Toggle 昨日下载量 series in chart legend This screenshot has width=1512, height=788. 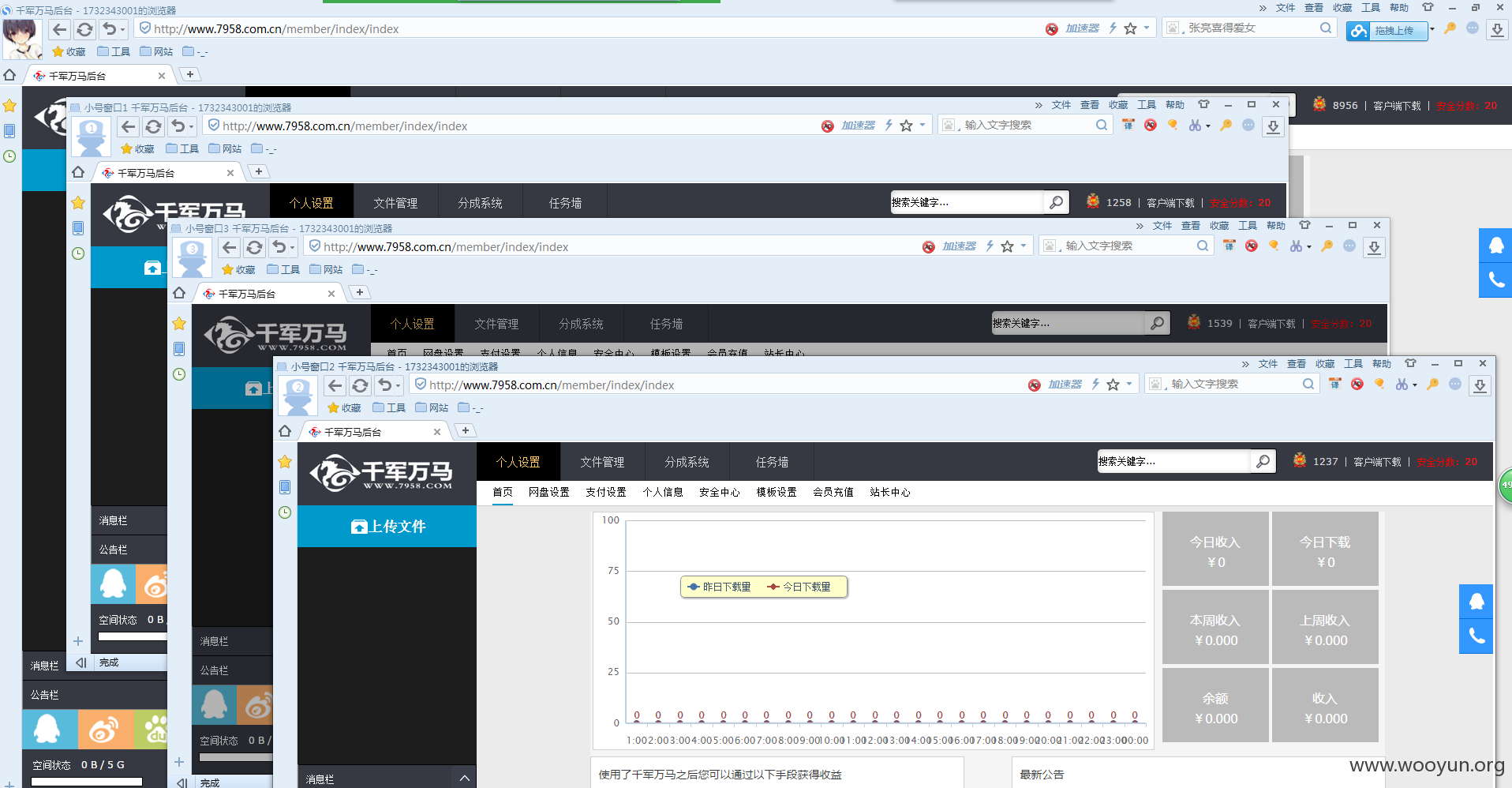719,587
